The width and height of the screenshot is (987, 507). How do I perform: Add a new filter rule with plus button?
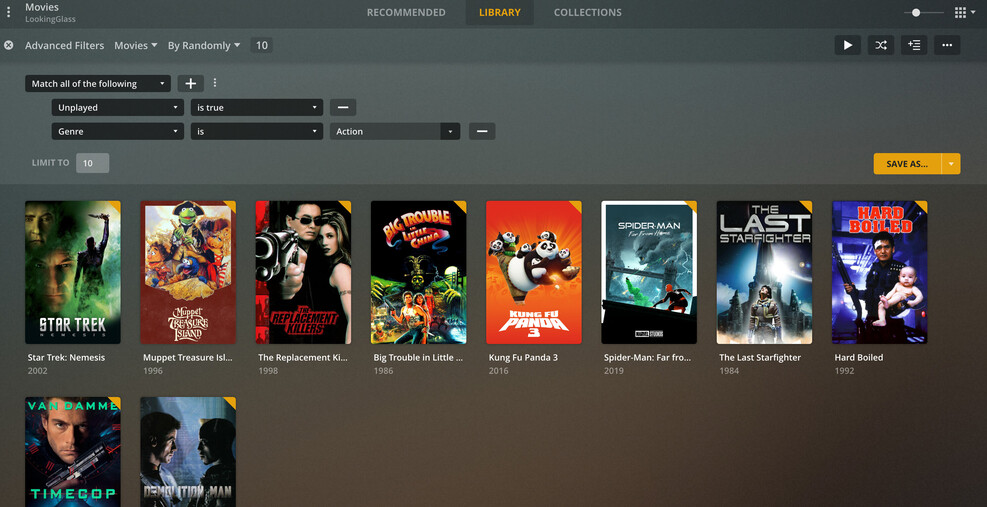click(x=191, y=83)
